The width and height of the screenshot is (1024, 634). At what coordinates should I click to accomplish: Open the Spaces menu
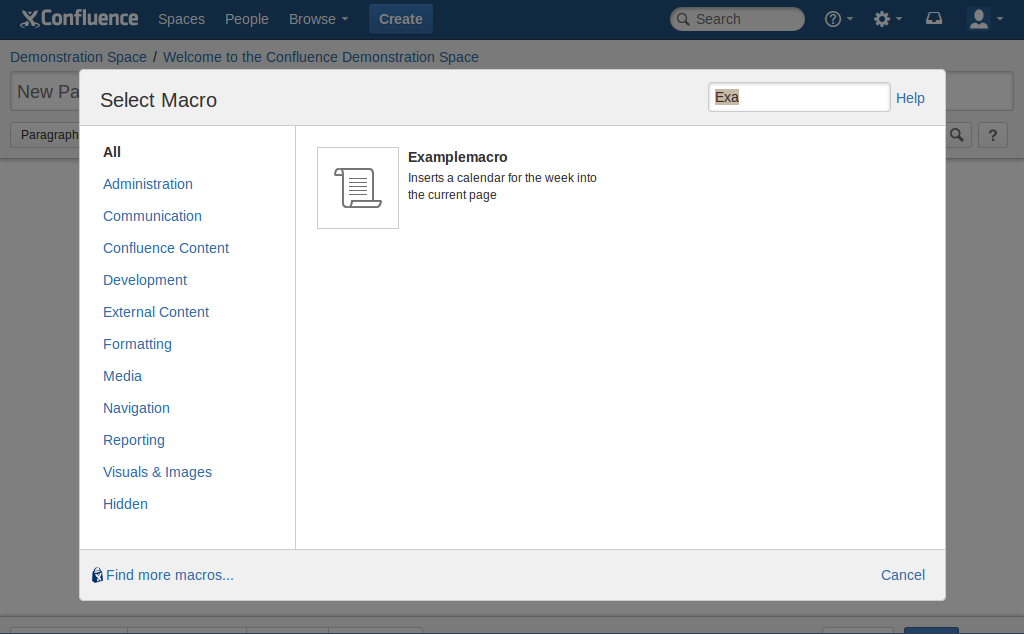coord(181,19)
